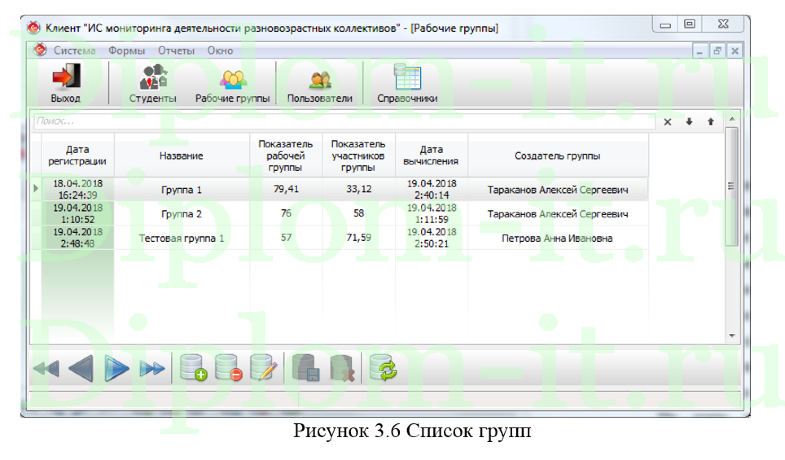Minimize the inner Рабочие группы child window
Viewport: 785px width, 460px height.
click(x=699, y=51)
